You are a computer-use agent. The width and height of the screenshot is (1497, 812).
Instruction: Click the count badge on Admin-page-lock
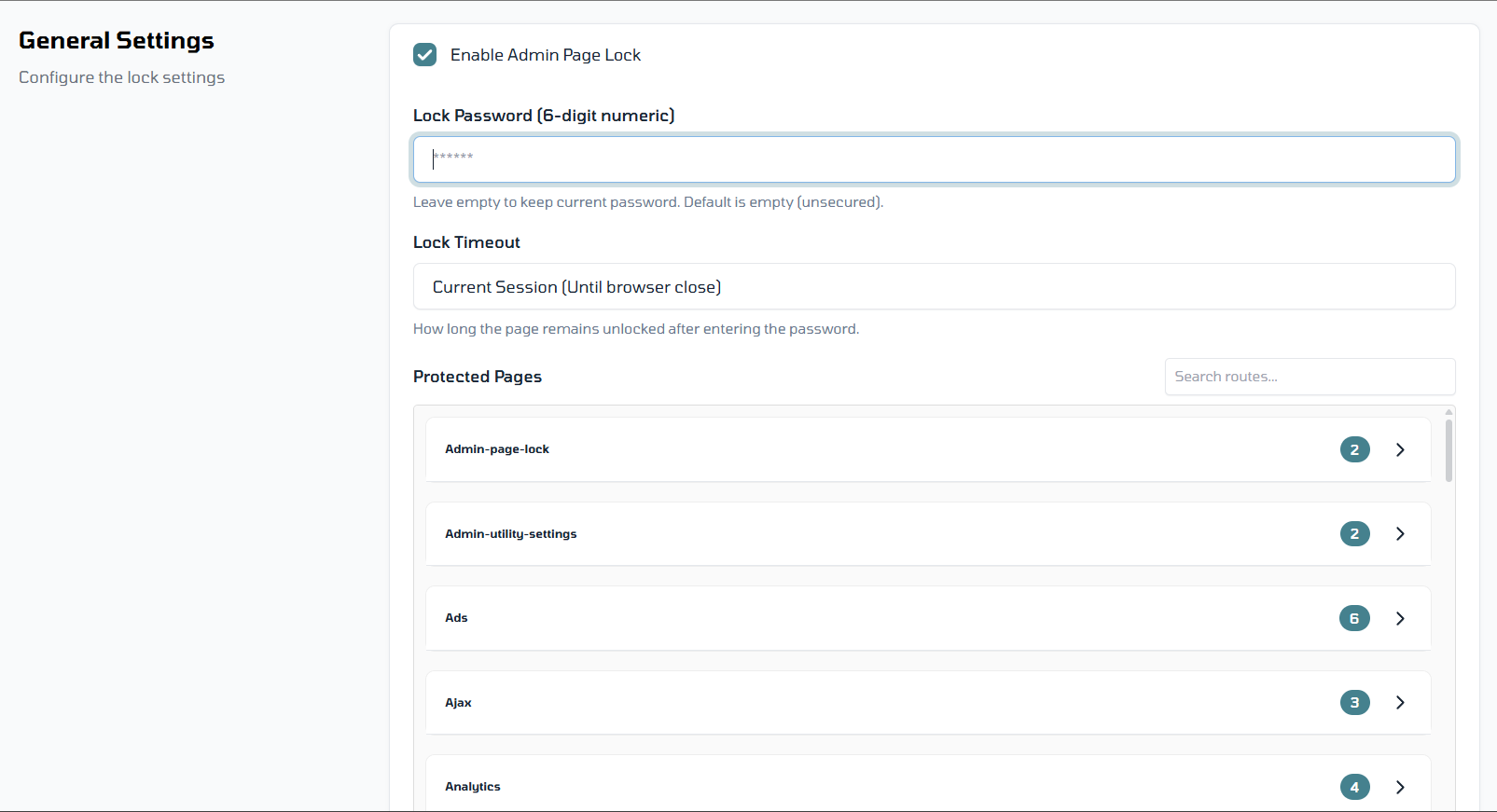[1354, 449]
